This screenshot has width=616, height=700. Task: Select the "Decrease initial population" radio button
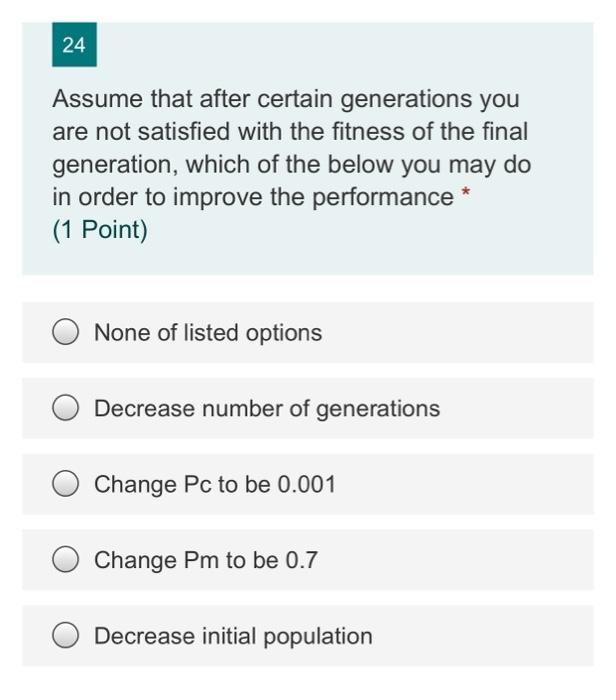[x=66, y=636]
